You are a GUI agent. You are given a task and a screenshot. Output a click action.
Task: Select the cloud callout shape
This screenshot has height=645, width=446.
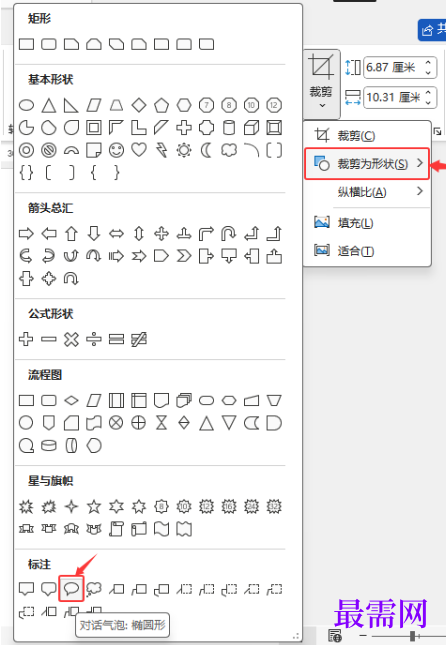coord(94,589)
